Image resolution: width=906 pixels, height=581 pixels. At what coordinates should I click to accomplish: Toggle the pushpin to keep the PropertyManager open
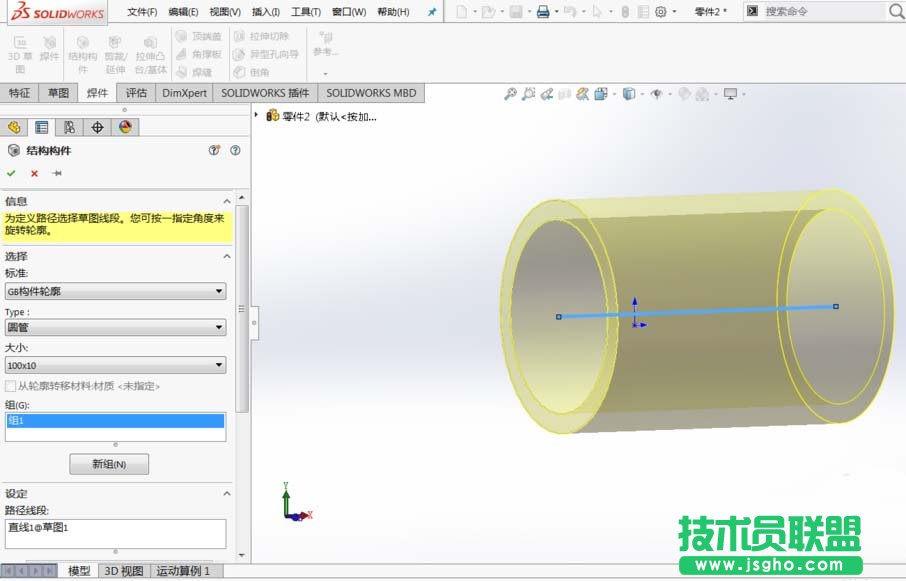tap(57, 172)
